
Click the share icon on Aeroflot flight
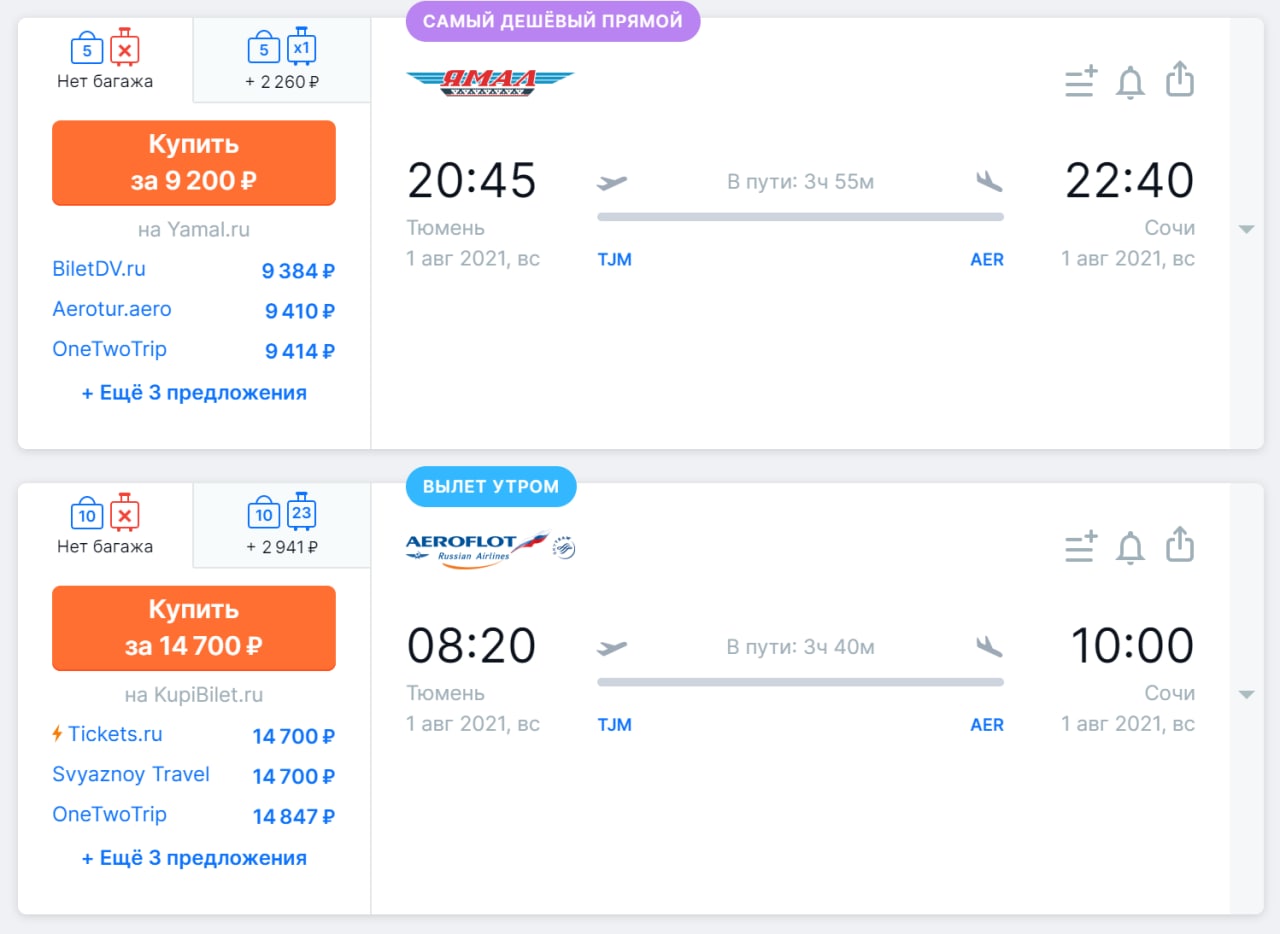(1181, 545)
